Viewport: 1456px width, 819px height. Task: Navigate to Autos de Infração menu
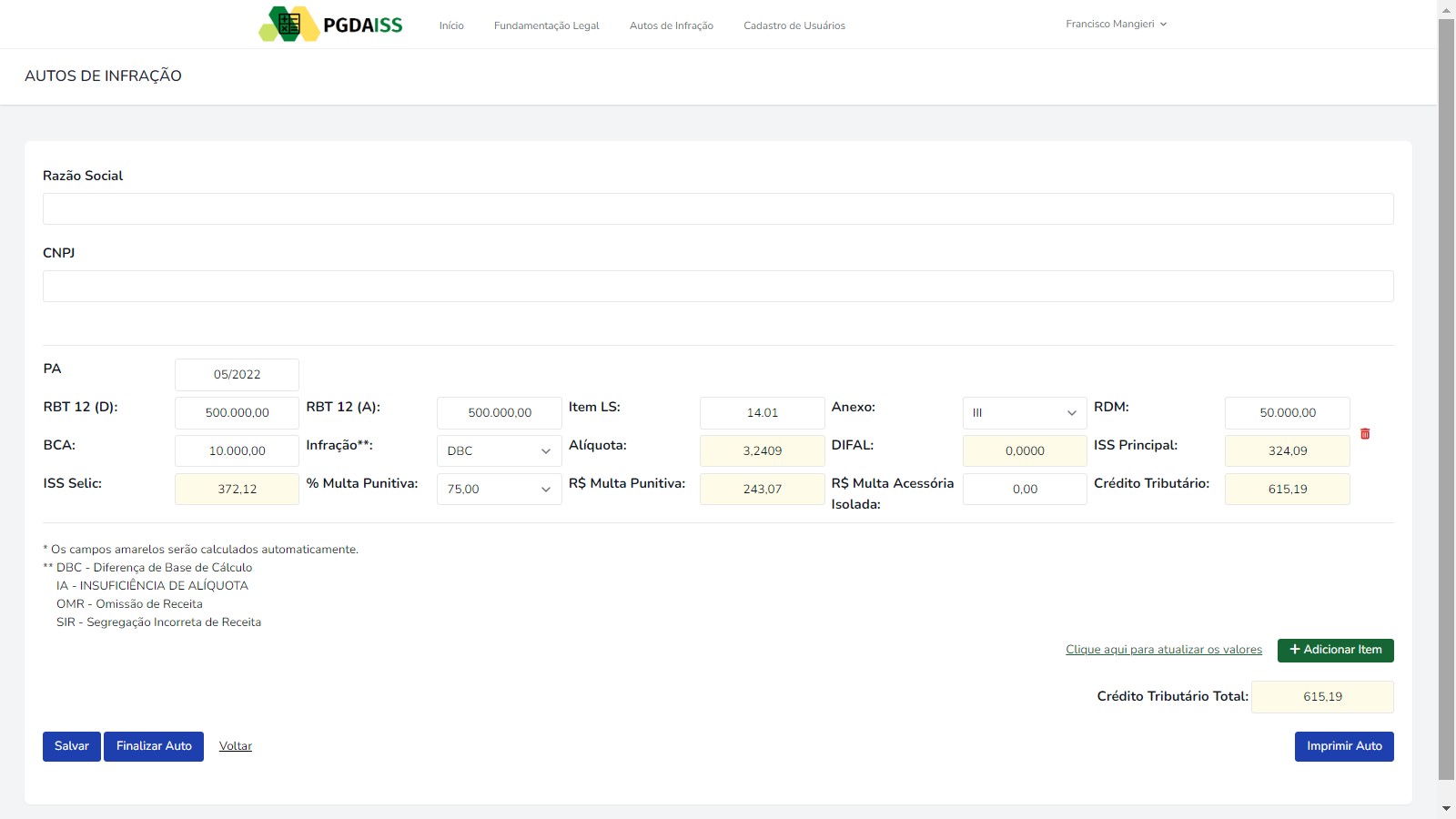(x=671, y=25)
